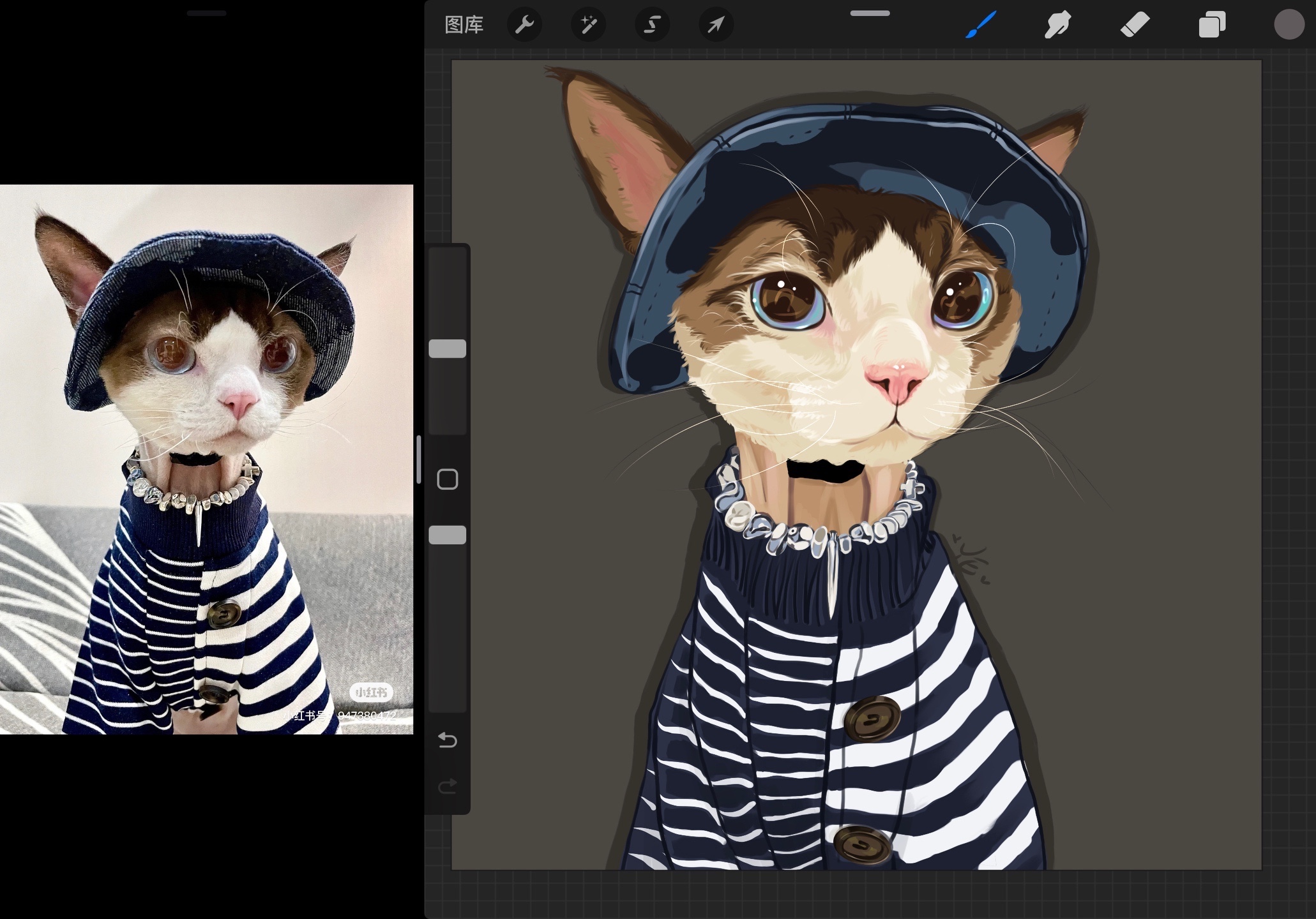Tap the Procreate window top grabber
Viewport: 1316px width, 919px height.
pos(870,13)
